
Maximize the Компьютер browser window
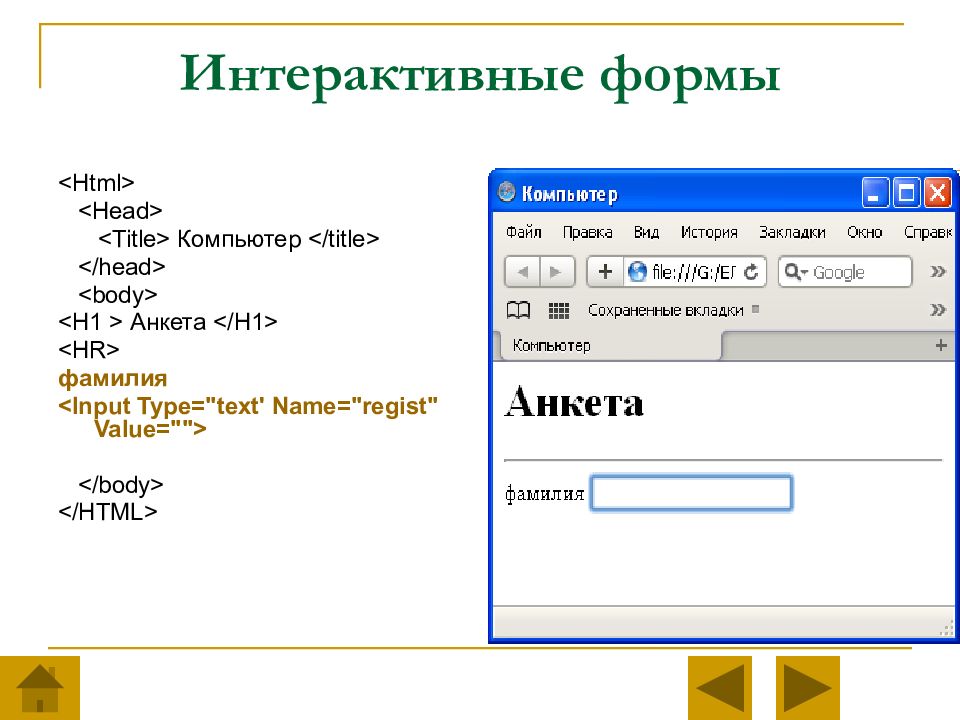click(906, 193)
